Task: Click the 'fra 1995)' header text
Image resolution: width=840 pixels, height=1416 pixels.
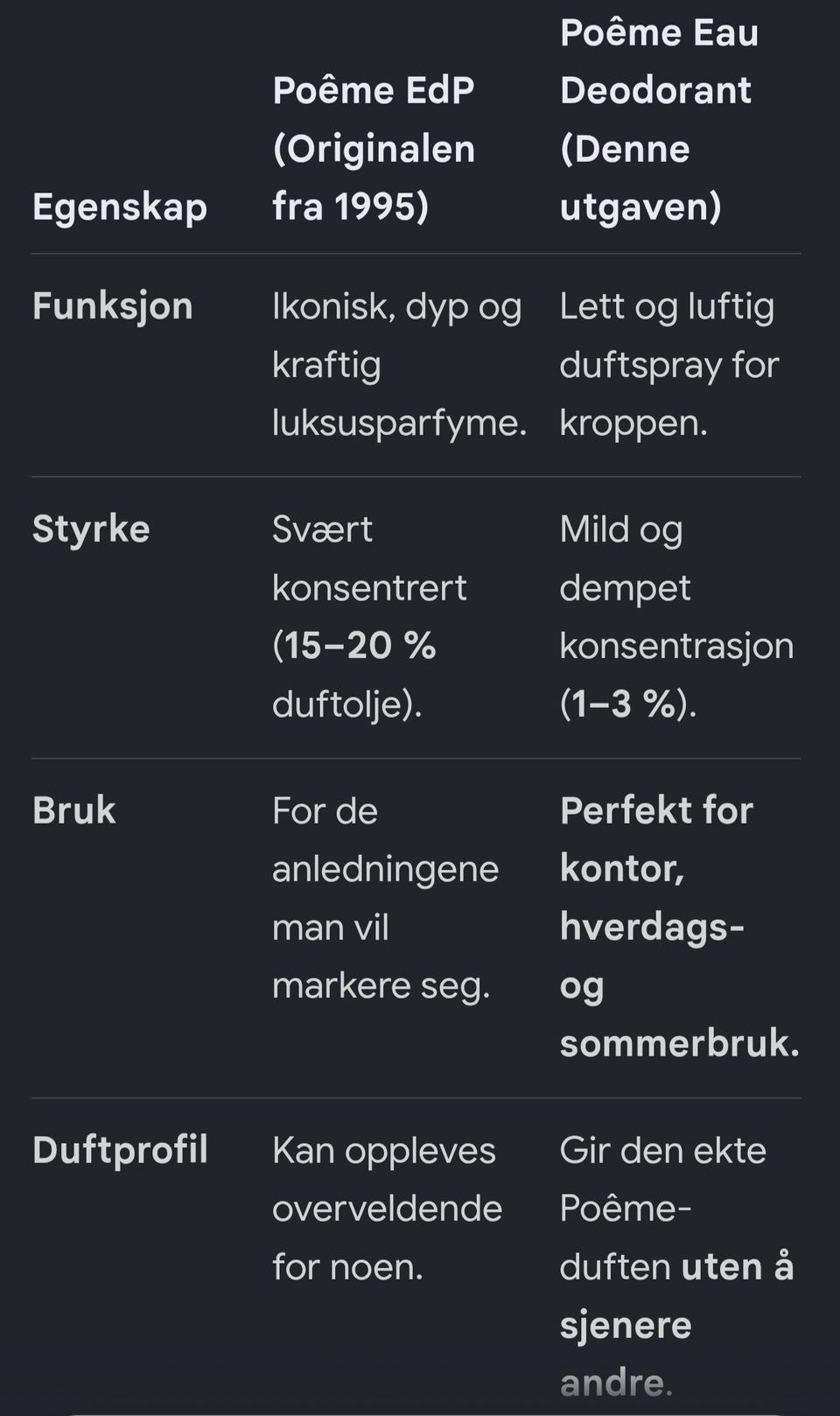Action: [350, 207]
